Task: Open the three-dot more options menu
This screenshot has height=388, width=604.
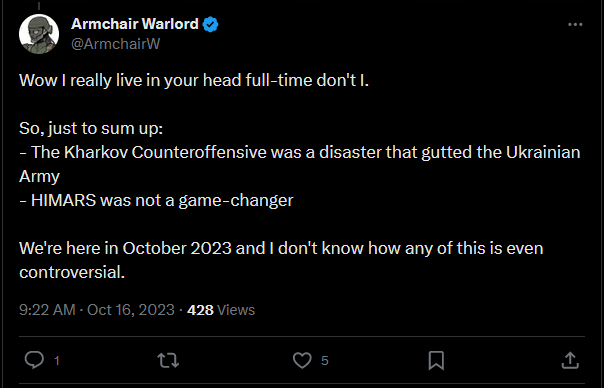Action: click(575, 24)
